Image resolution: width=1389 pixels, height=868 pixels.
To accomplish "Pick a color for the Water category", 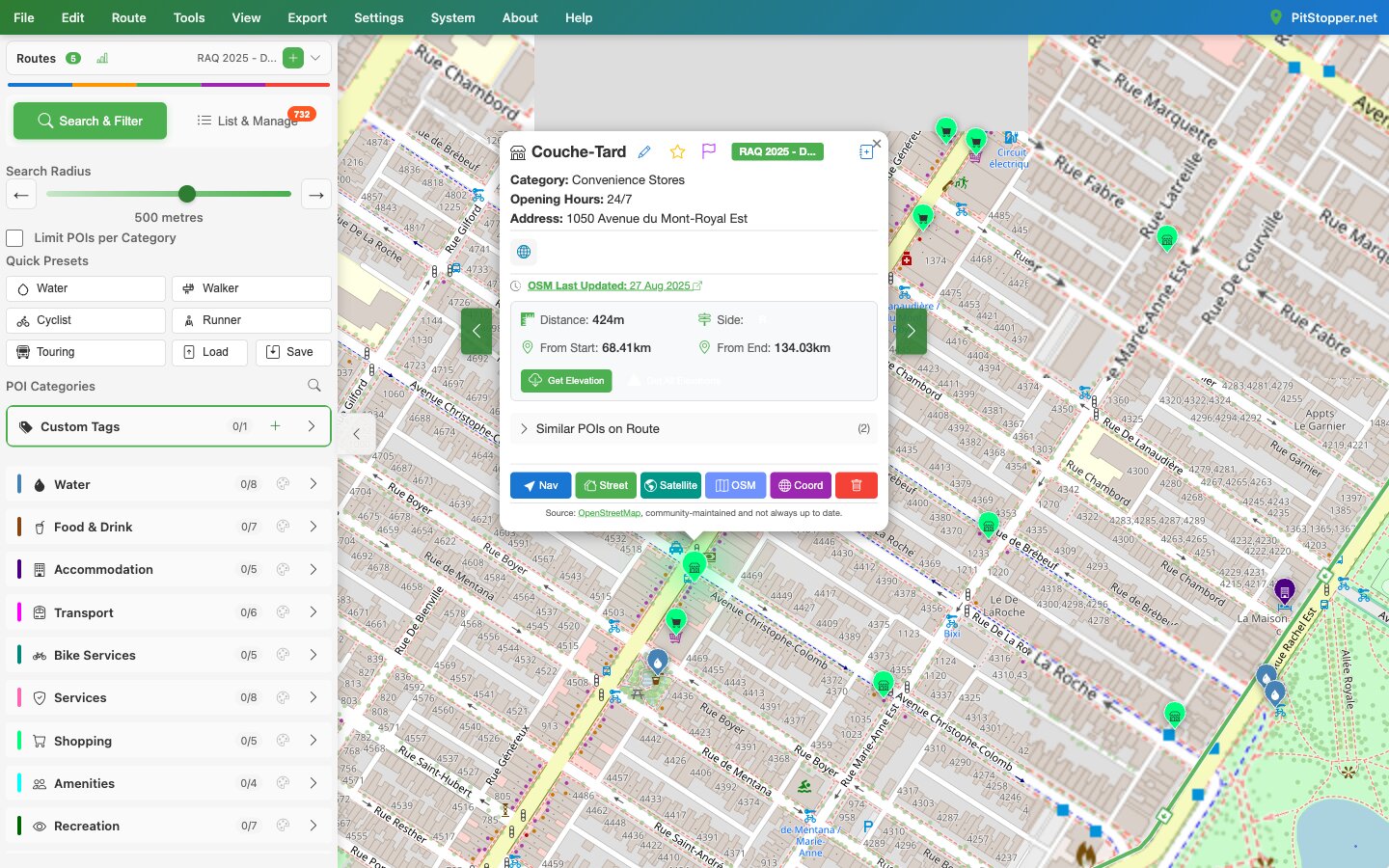I will 283,484.
